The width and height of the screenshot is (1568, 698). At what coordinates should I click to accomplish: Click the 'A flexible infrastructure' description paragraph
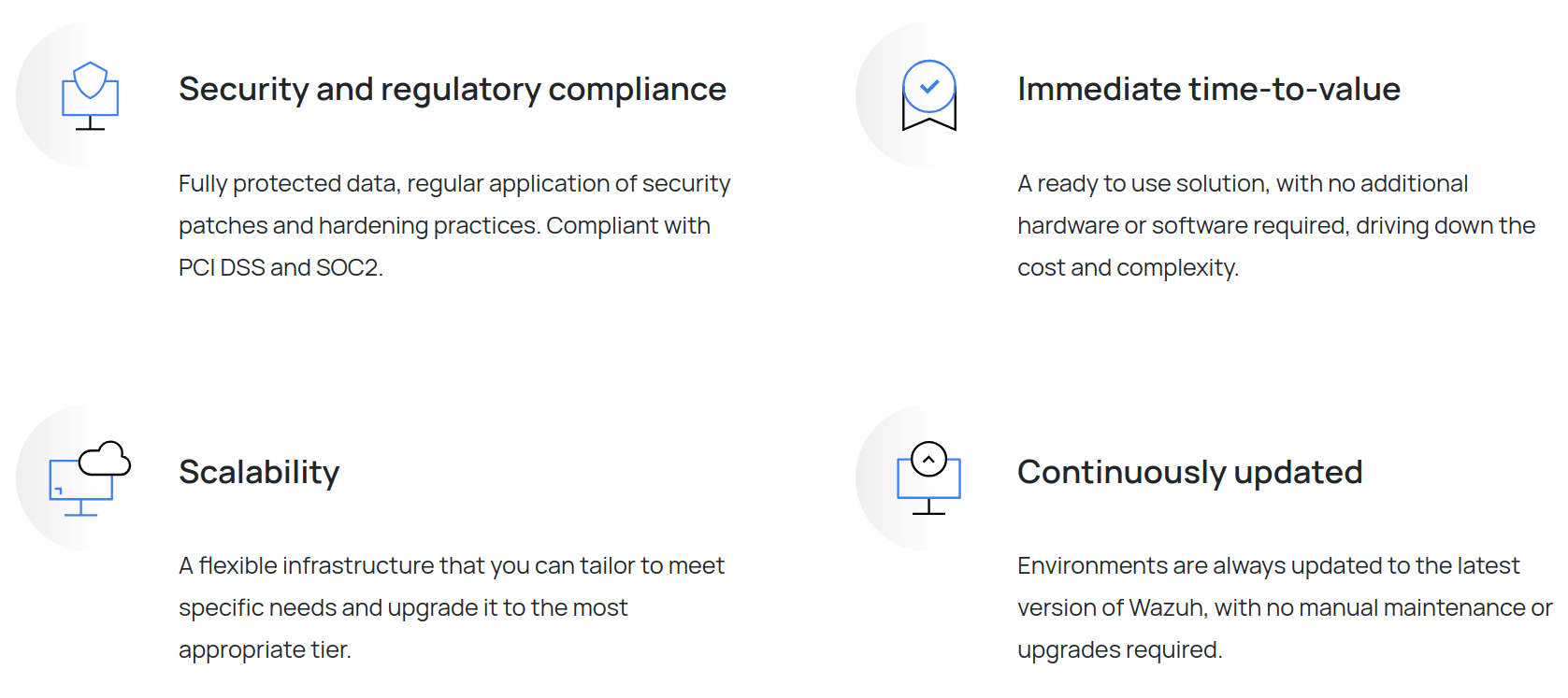452,607
